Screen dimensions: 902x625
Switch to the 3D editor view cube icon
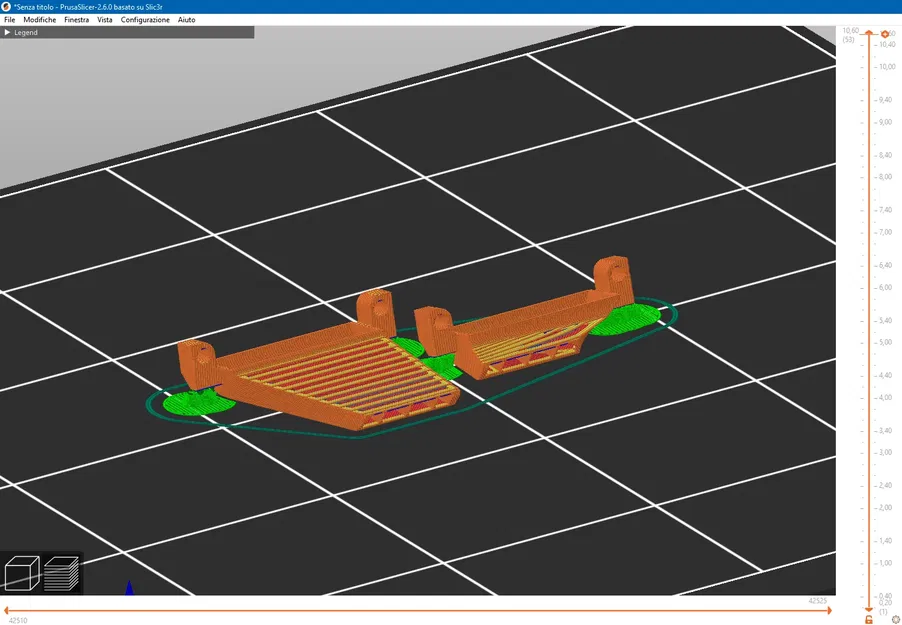(22, 573)
